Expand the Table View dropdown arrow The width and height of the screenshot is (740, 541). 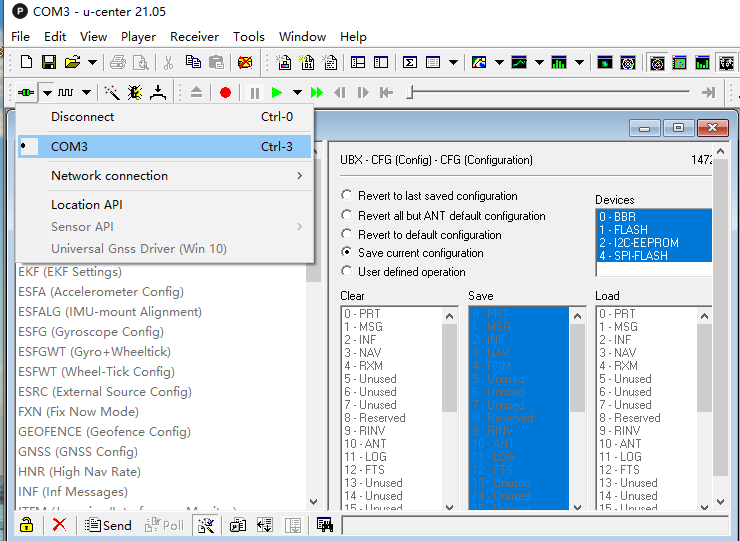(453, 62)
